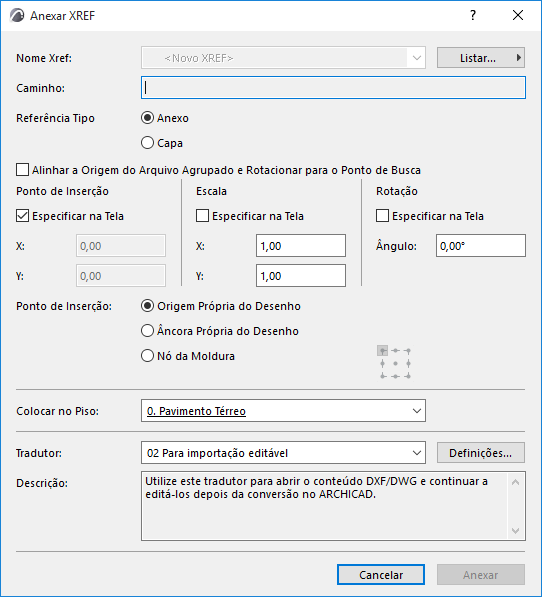Select the middle-left node in the anchor grid
Viewport: 542px width, 597px height.
[x=383, y=364]
